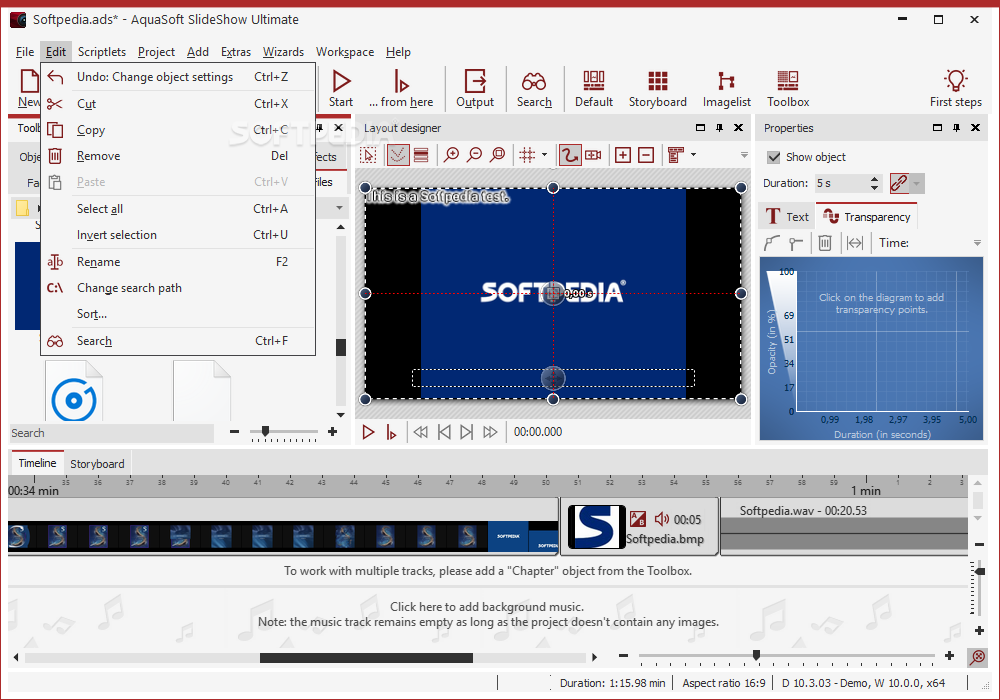Open the Scriptlets menu
1000x700 pixels.
point(102,52)
